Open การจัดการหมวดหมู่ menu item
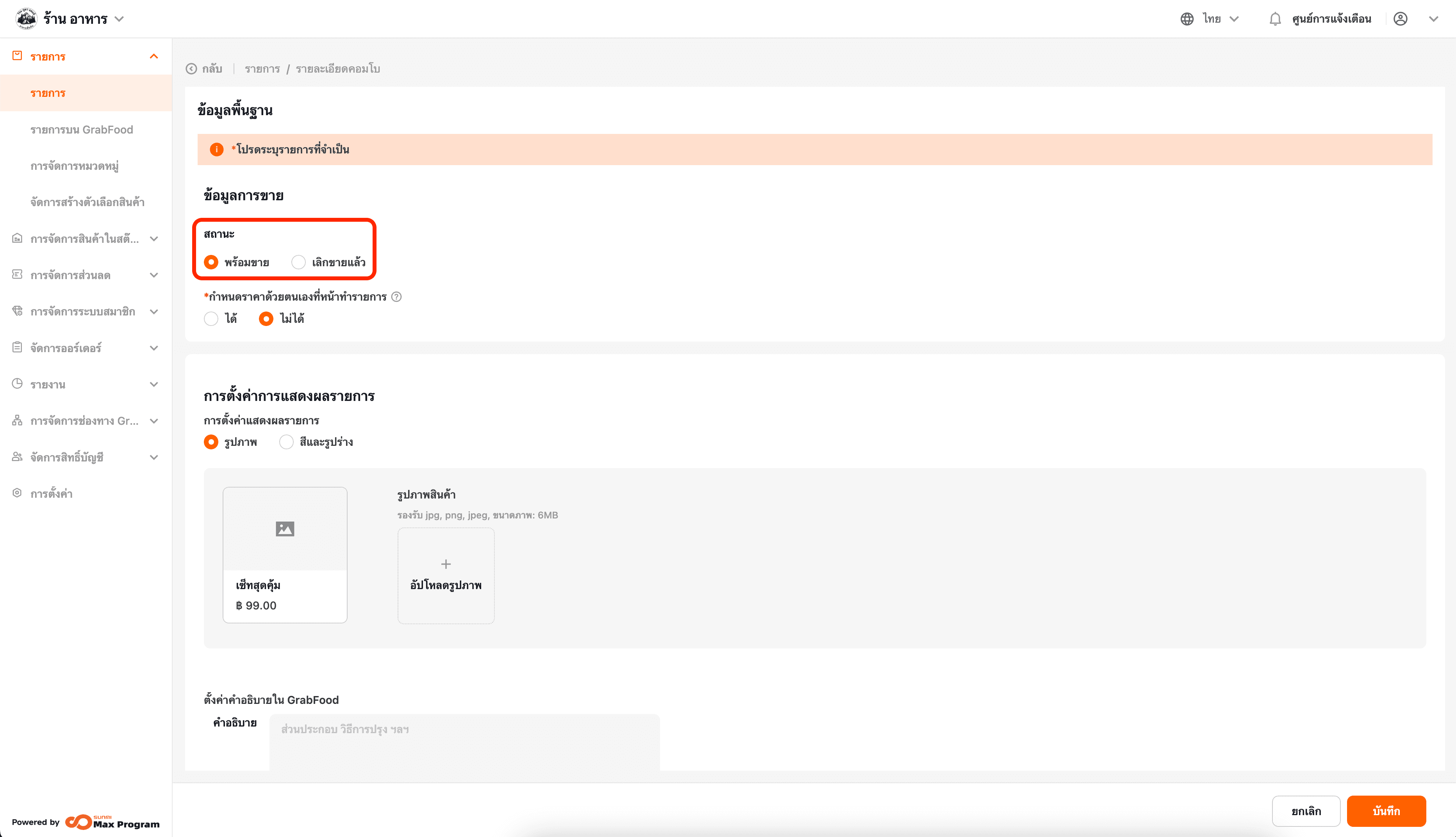This screenshot has height=837, width=1456. (x=75, y=166)
